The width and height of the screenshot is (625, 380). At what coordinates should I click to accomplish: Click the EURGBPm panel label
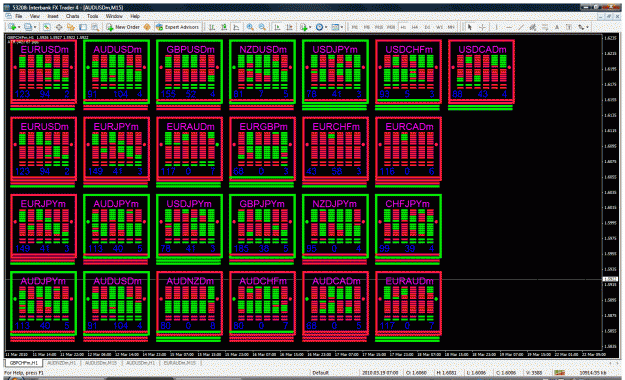(x=263, y=127)
